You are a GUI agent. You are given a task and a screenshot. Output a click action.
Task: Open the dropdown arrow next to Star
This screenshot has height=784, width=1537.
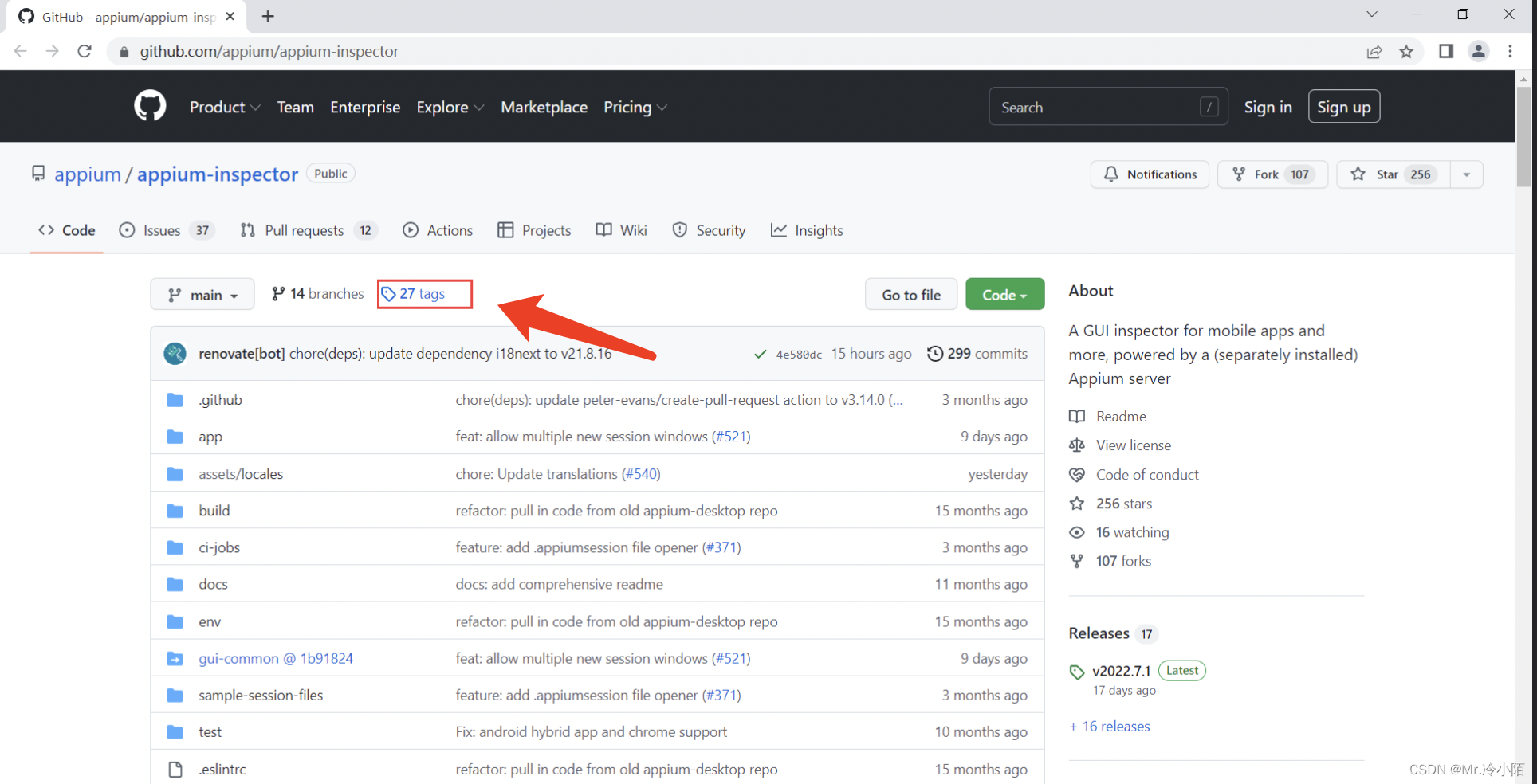point(1466,174)
